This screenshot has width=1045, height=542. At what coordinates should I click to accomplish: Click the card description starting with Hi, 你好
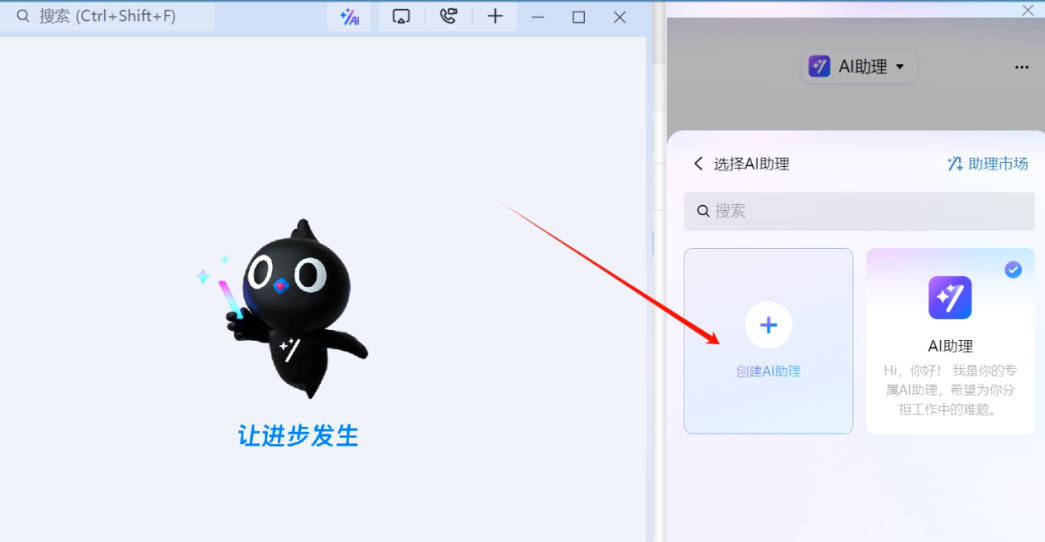point(950,390)
